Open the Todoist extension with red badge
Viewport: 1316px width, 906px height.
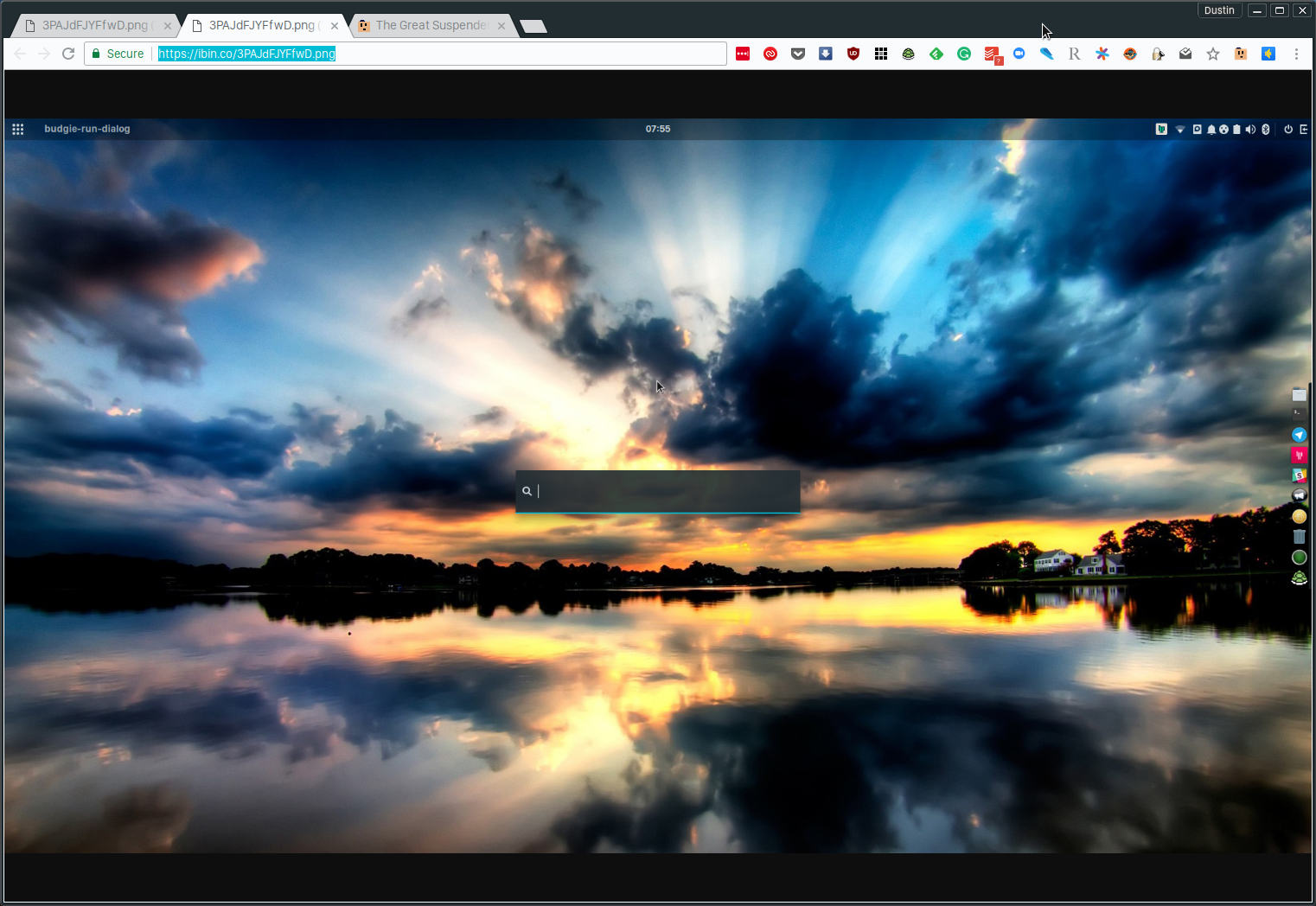click(x=993, y=55)
